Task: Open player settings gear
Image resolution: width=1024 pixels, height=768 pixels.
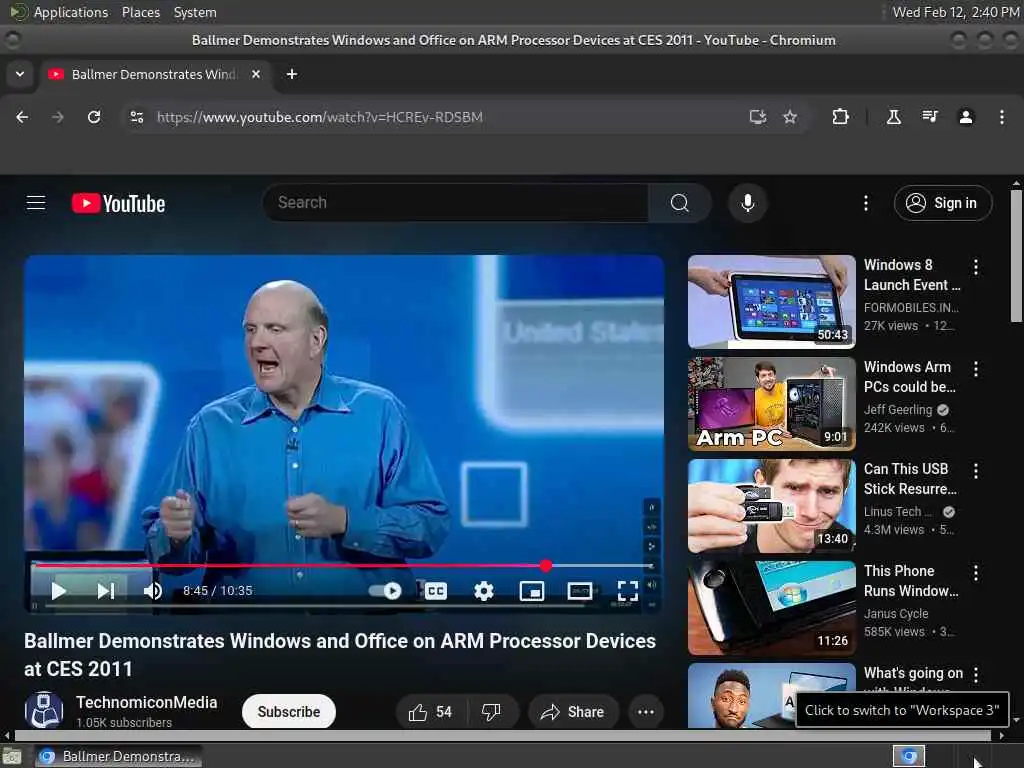Action: [484, 591]
